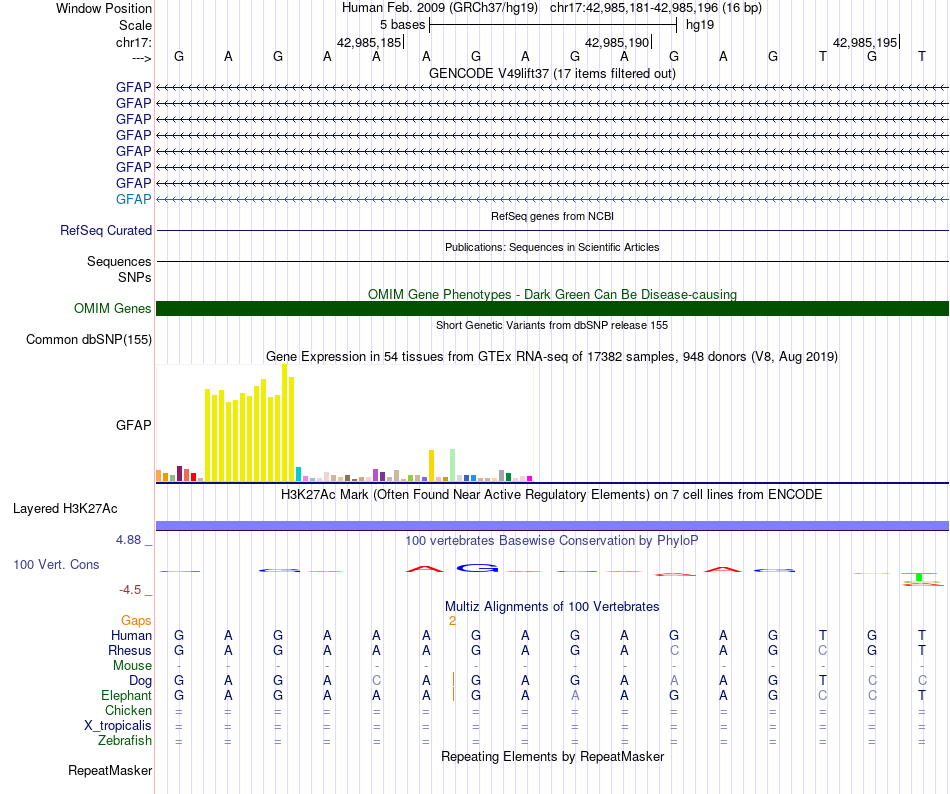Click the gold GTEx bar mid-chart

(431, 466)
